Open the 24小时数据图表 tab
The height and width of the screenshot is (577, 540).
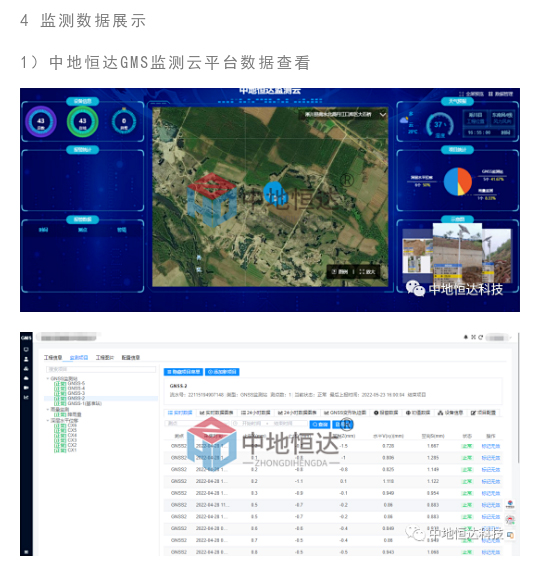tap(297, 413)
